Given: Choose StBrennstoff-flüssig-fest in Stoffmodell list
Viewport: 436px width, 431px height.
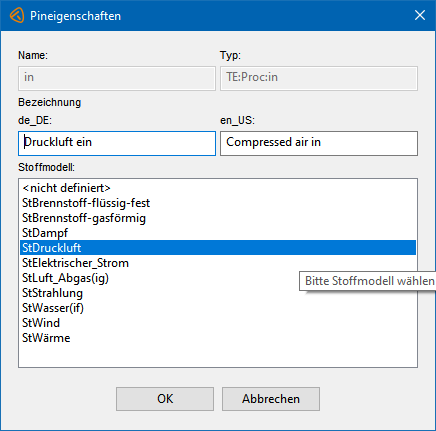Looking at the screenshot, I should [218, 203].
